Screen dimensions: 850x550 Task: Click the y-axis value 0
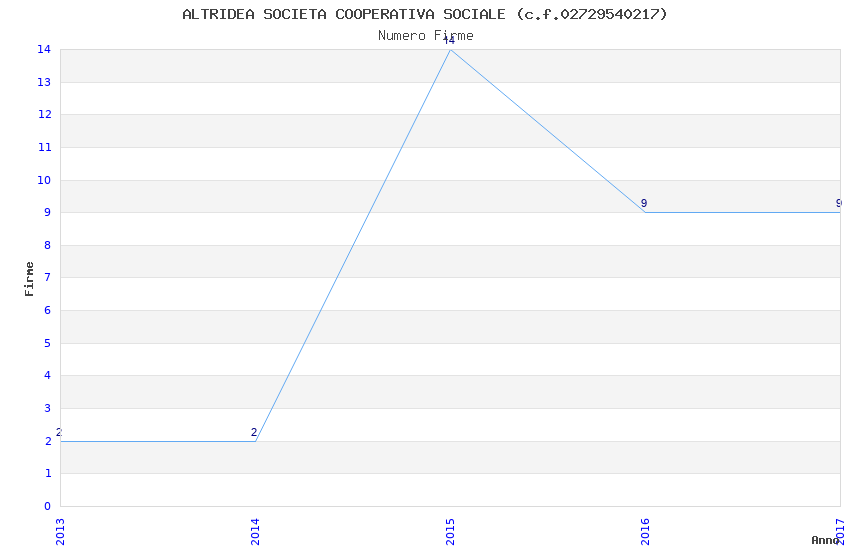pyautogui.click(x=48, y=507)
